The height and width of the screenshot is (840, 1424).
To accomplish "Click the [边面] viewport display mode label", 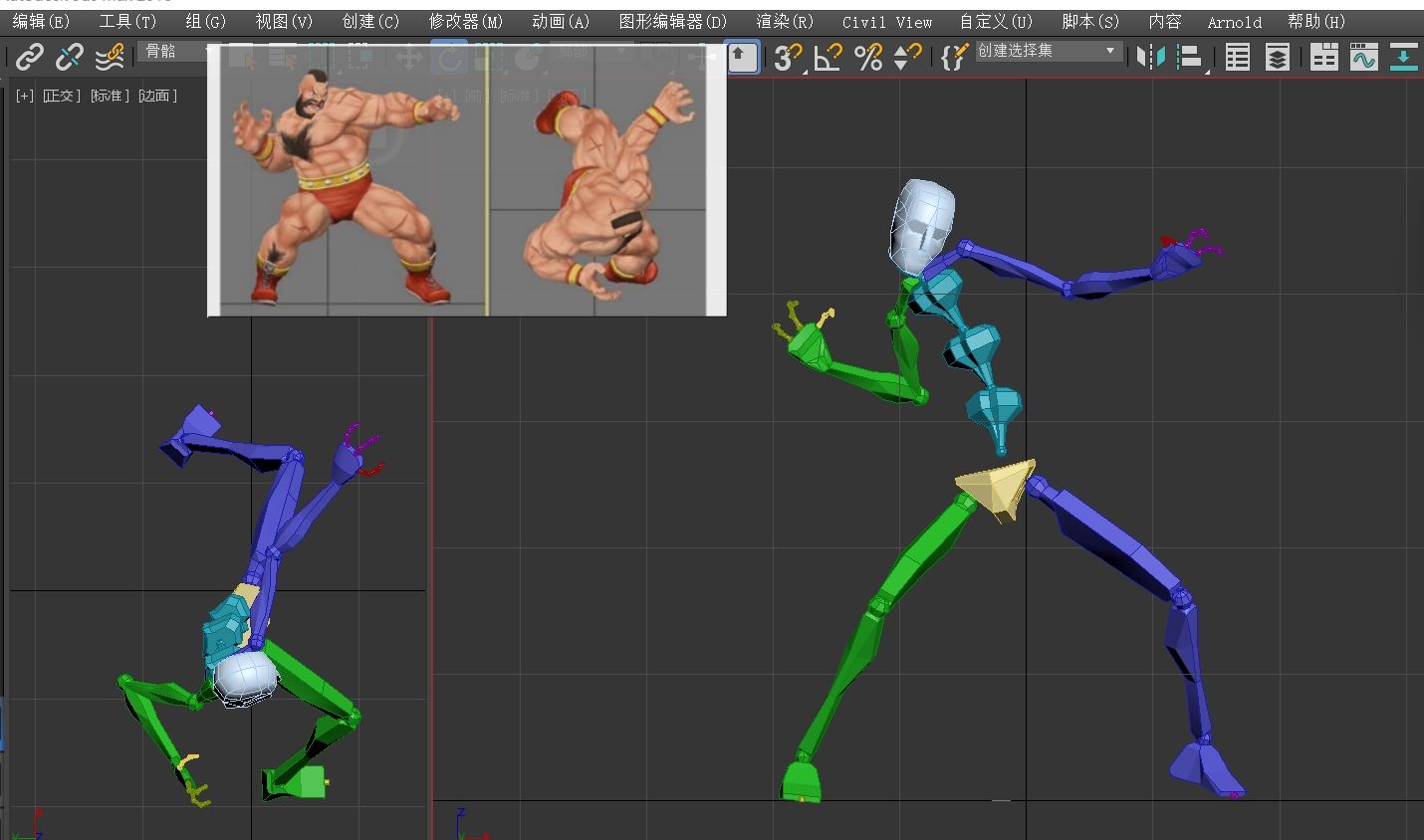I will coord(157,96).
